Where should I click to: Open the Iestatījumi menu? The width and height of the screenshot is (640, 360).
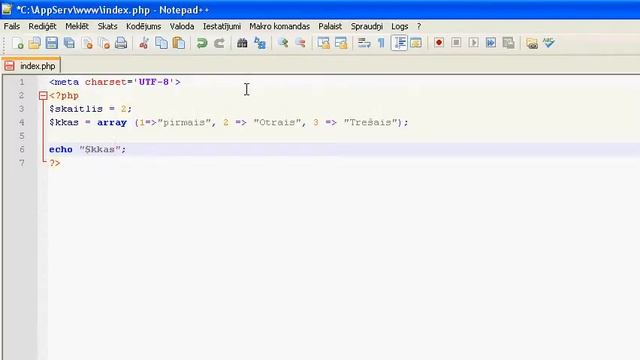[222, 26]
